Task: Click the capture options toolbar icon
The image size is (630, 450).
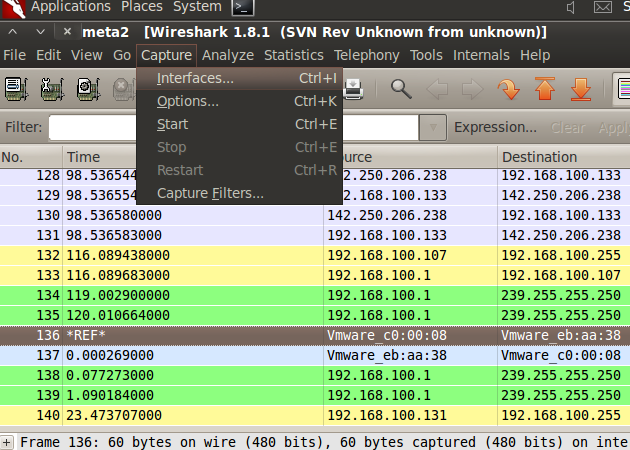Action: (52, 88)
